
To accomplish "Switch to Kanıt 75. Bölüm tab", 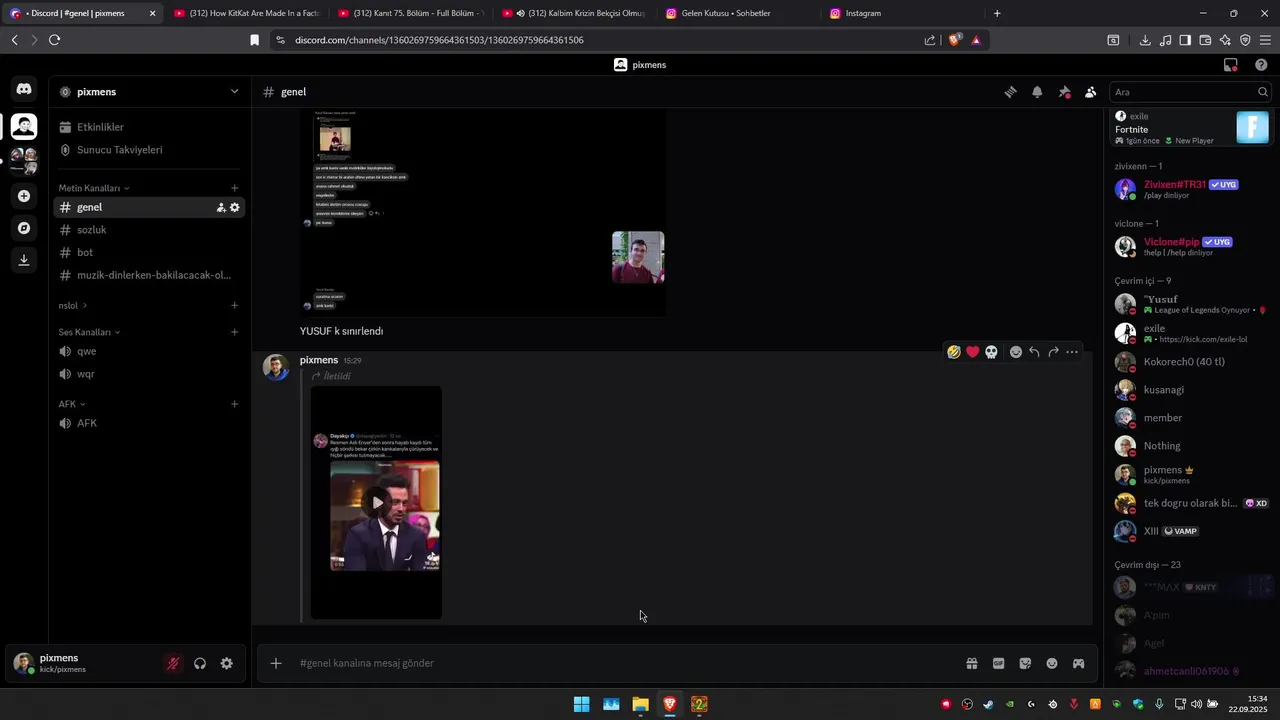I will [x=410, y=13].
